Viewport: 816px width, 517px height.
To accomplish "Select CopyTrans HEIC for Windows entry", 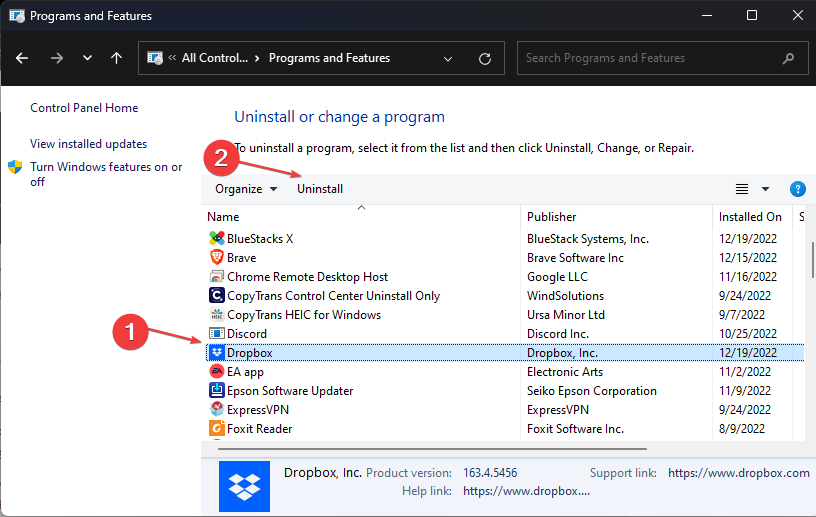I will [304, 314].
